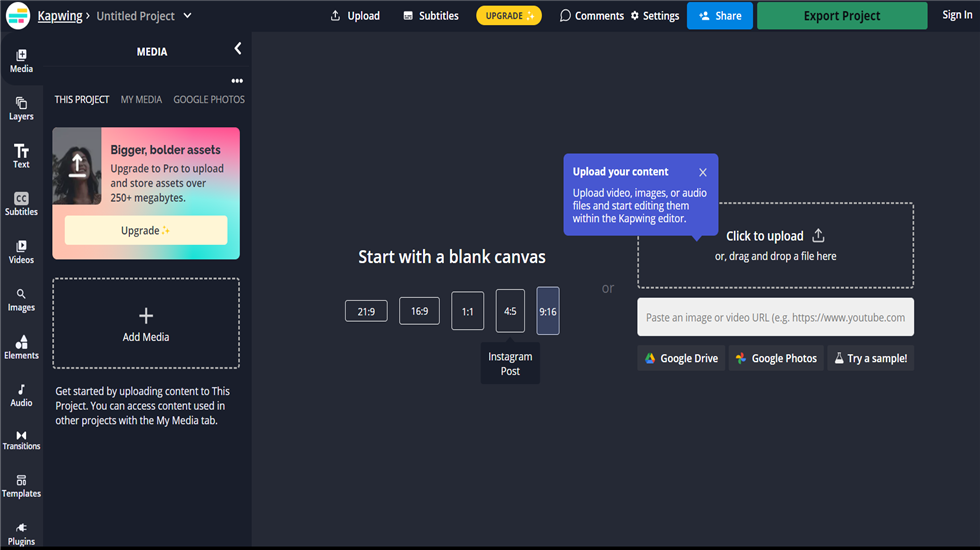The image size is (980, 550).
Task: Open the Plugins sidebar panel
Action: [x=21, y=535]
